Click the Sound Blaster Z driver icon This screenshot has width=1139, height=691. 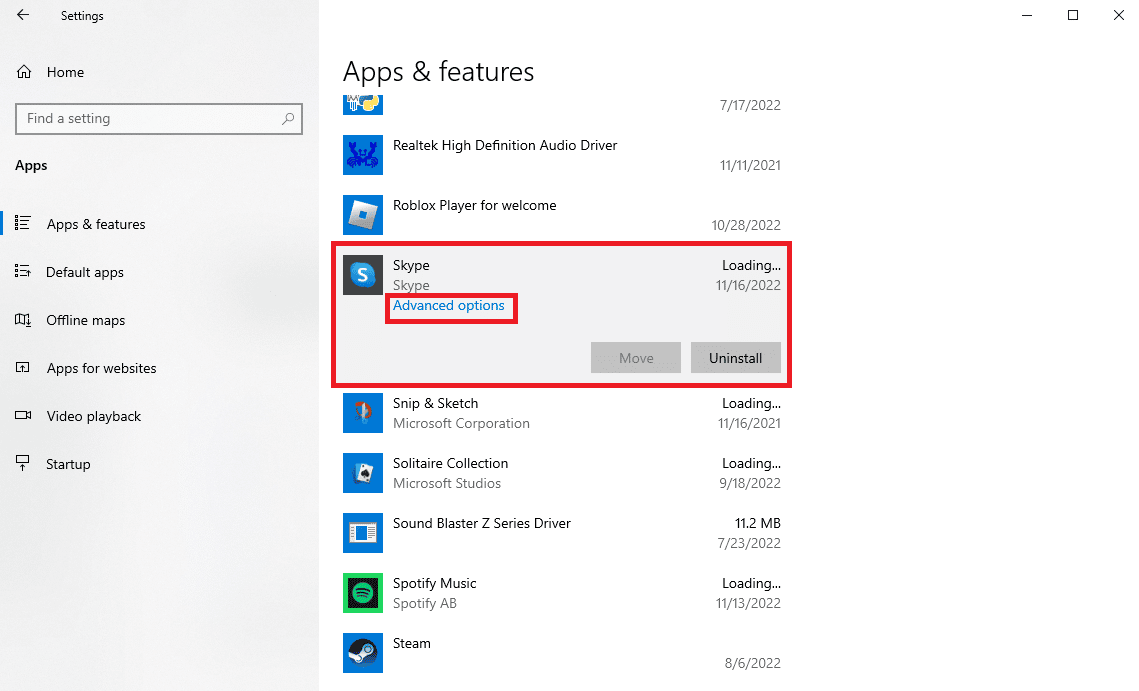[x=362, y=533]
